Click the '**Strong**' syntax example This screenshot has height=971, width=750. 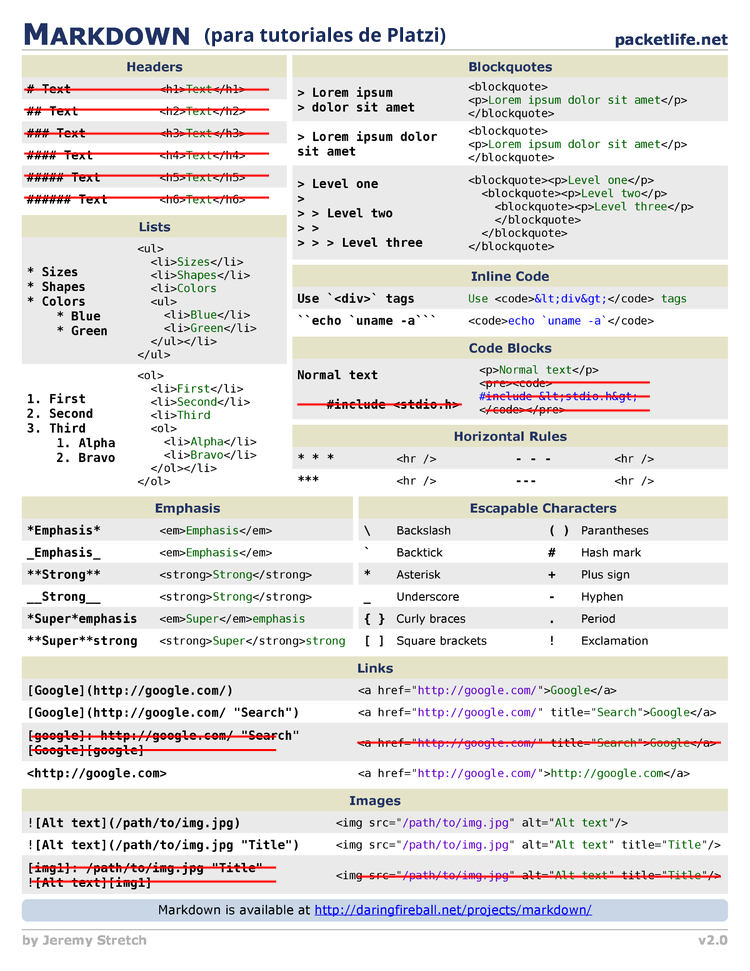[x=63, y=575]
